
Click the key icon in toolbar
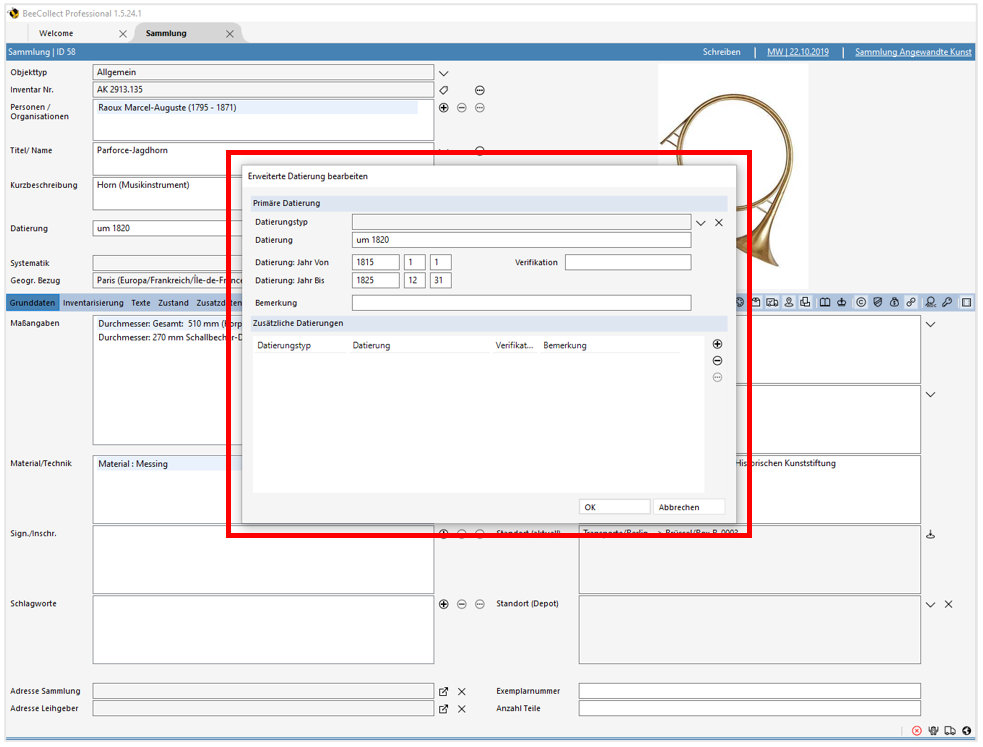[x=947, y=302]
